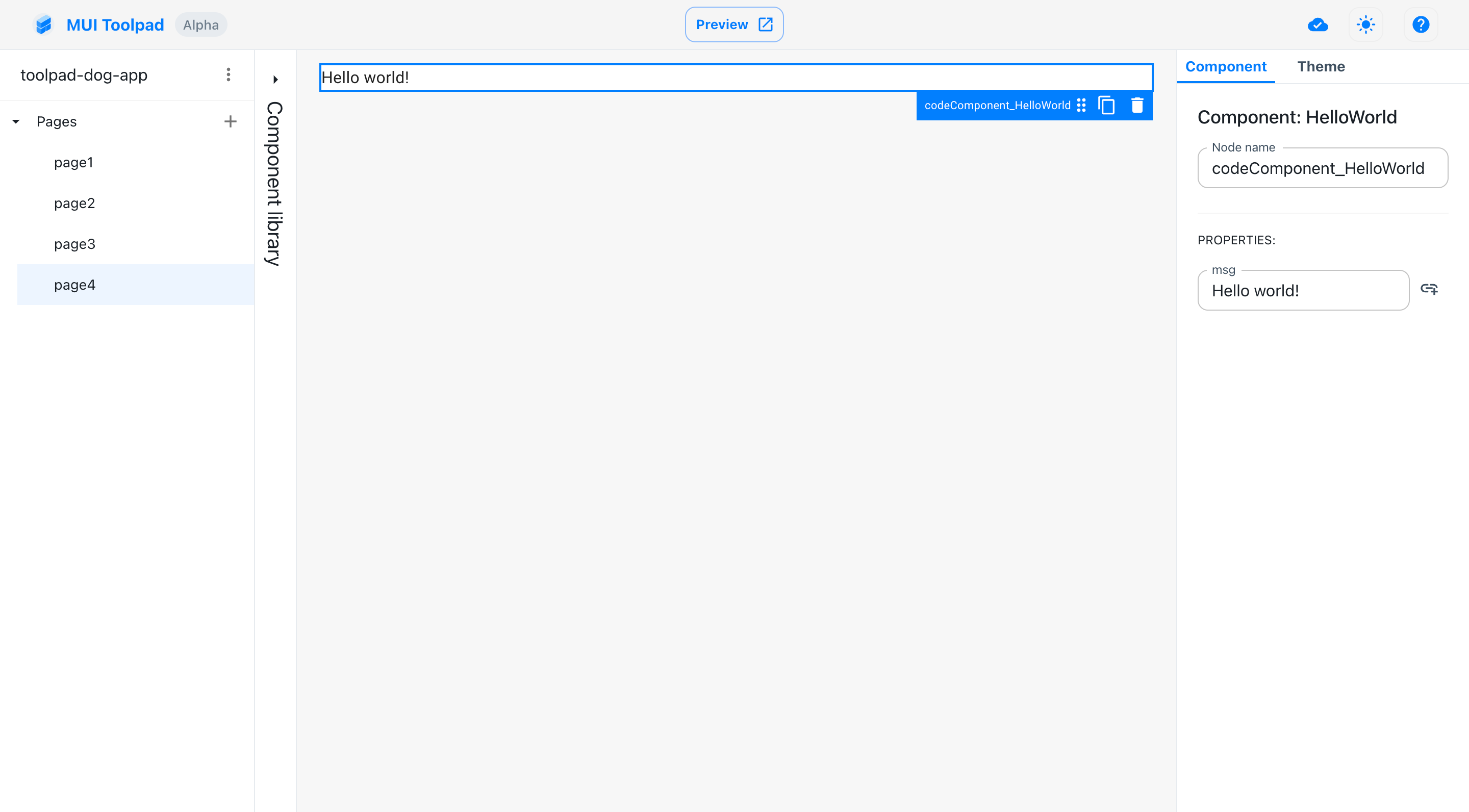The height and width of the screenshot is (812, 1469).
Task: Duplicate the codeComponent_HelloWorld component
Action: [1106, 106]
